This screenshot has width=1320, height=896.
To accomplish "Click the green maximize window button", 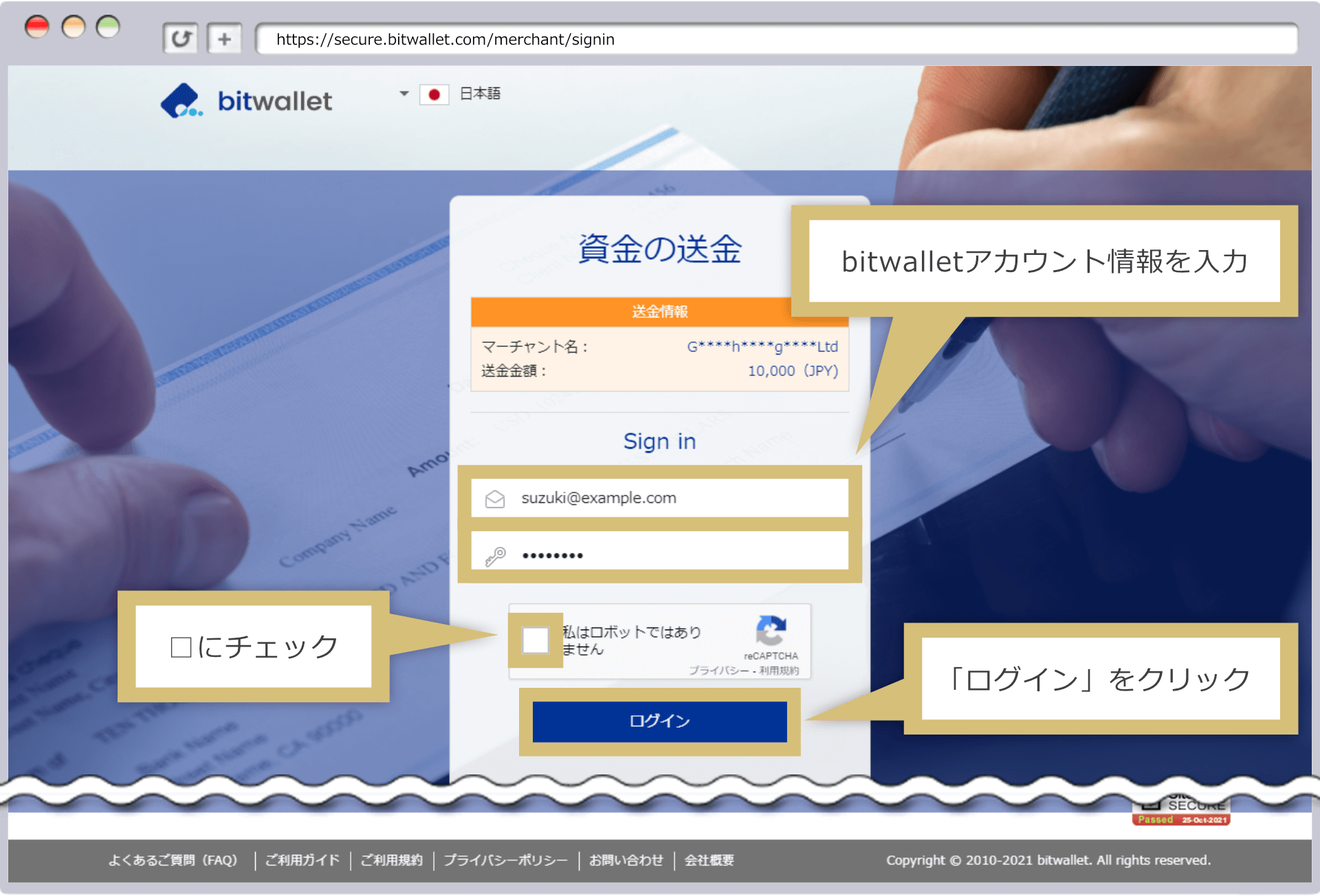I will pos(108,27).
